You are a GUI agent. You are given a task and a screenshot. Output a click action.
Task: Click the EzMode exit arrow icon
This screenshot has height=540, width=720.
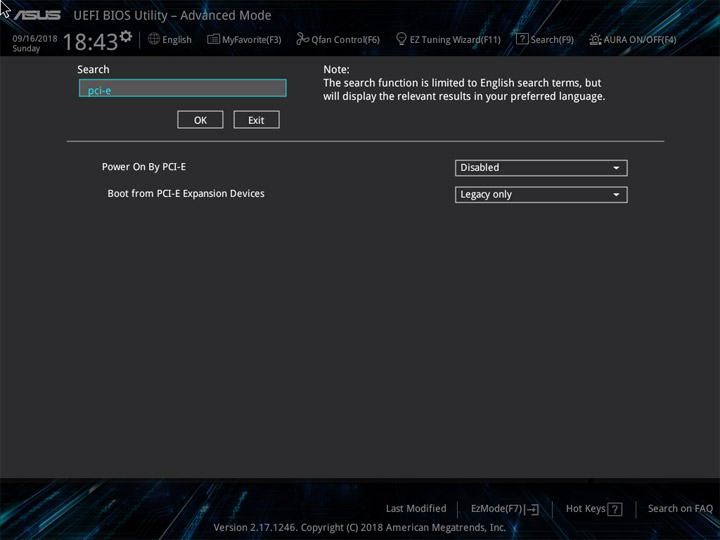[x=532, y=509]
